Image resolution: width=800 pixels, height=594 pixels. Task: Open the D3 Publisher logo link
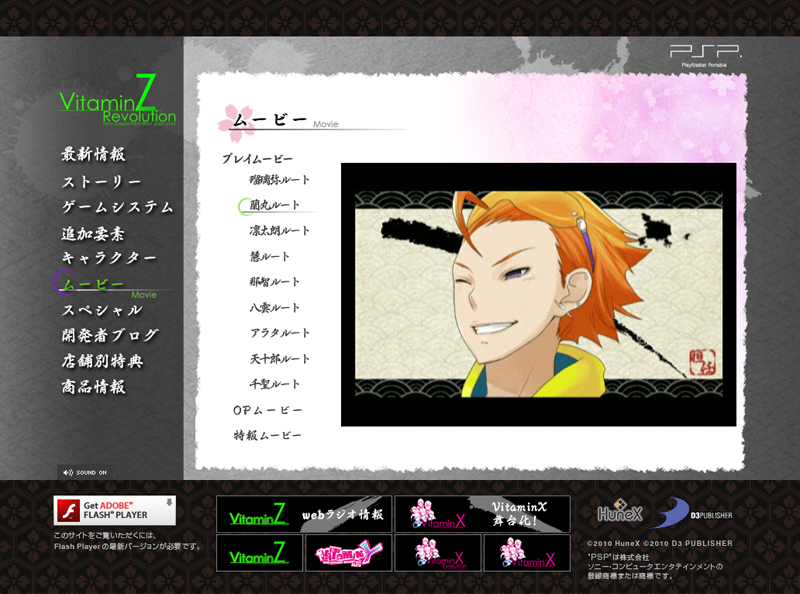(x=693, y=512)
